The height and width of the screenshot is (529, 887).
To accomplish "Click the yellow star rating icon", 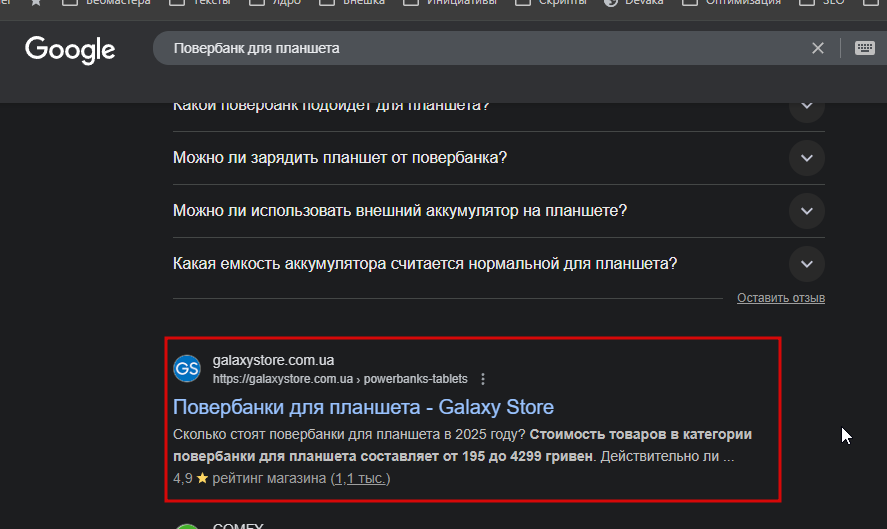I will tap(203, 478).
